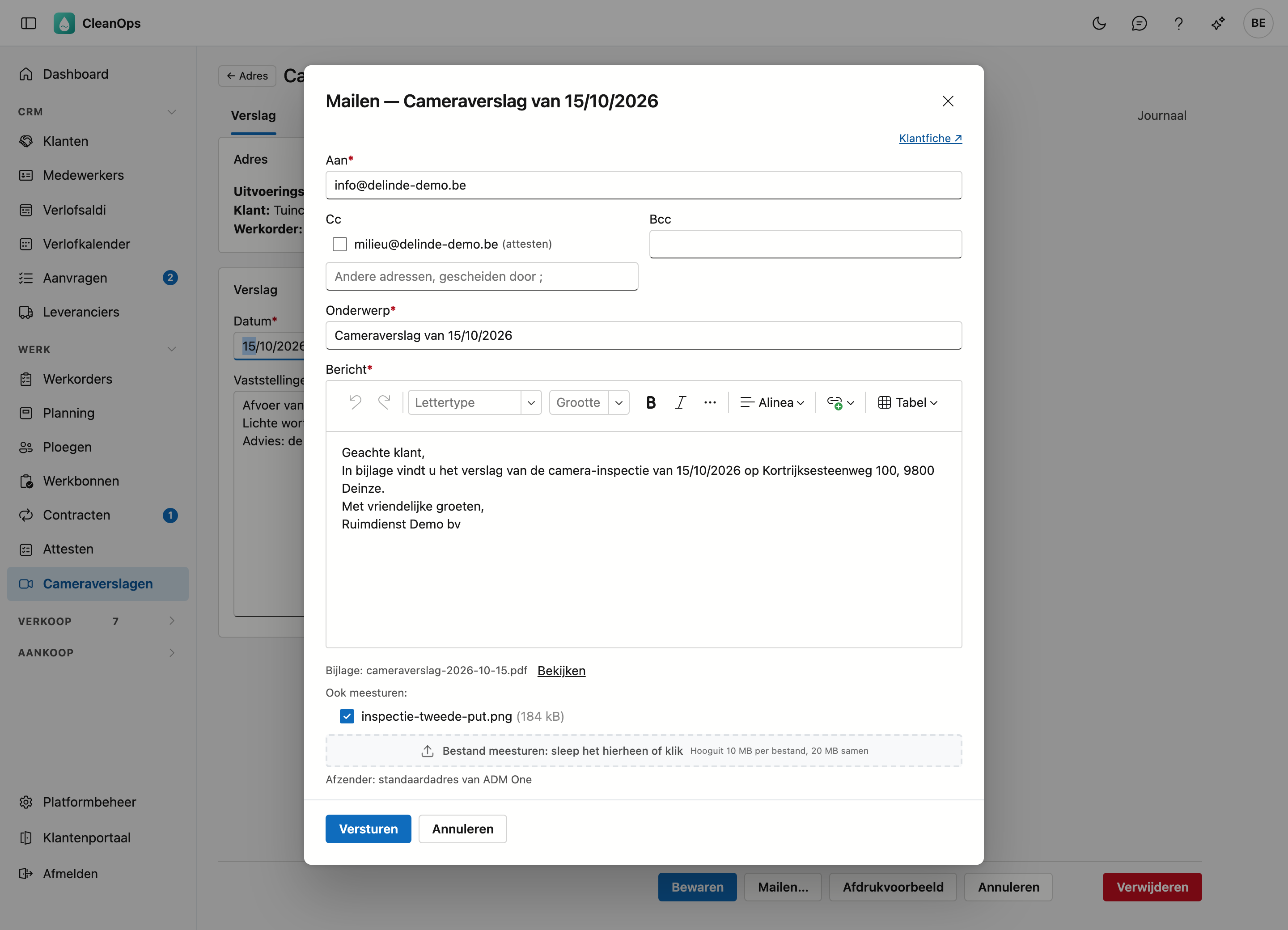Expand the Alinea paragraph menu

coord(772,402)
